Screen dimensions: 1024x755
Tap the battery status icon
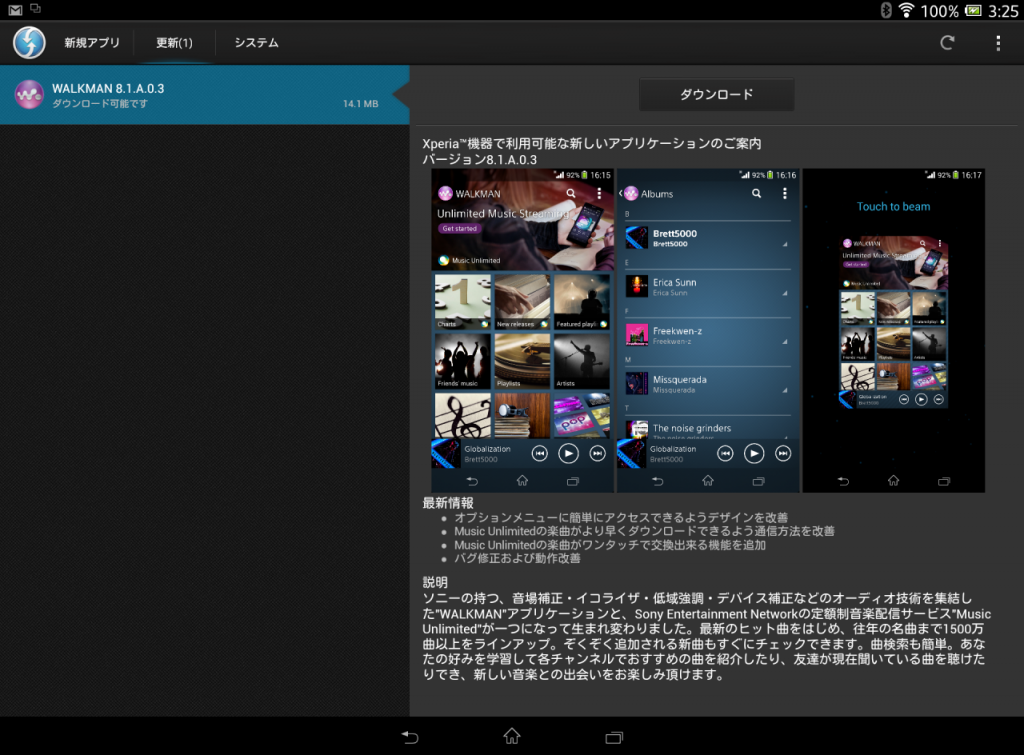click(973, 10)
